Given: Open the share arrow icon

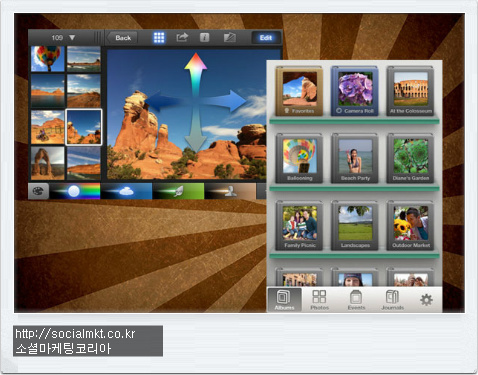Looking at the screenshot, I should 182,37.
